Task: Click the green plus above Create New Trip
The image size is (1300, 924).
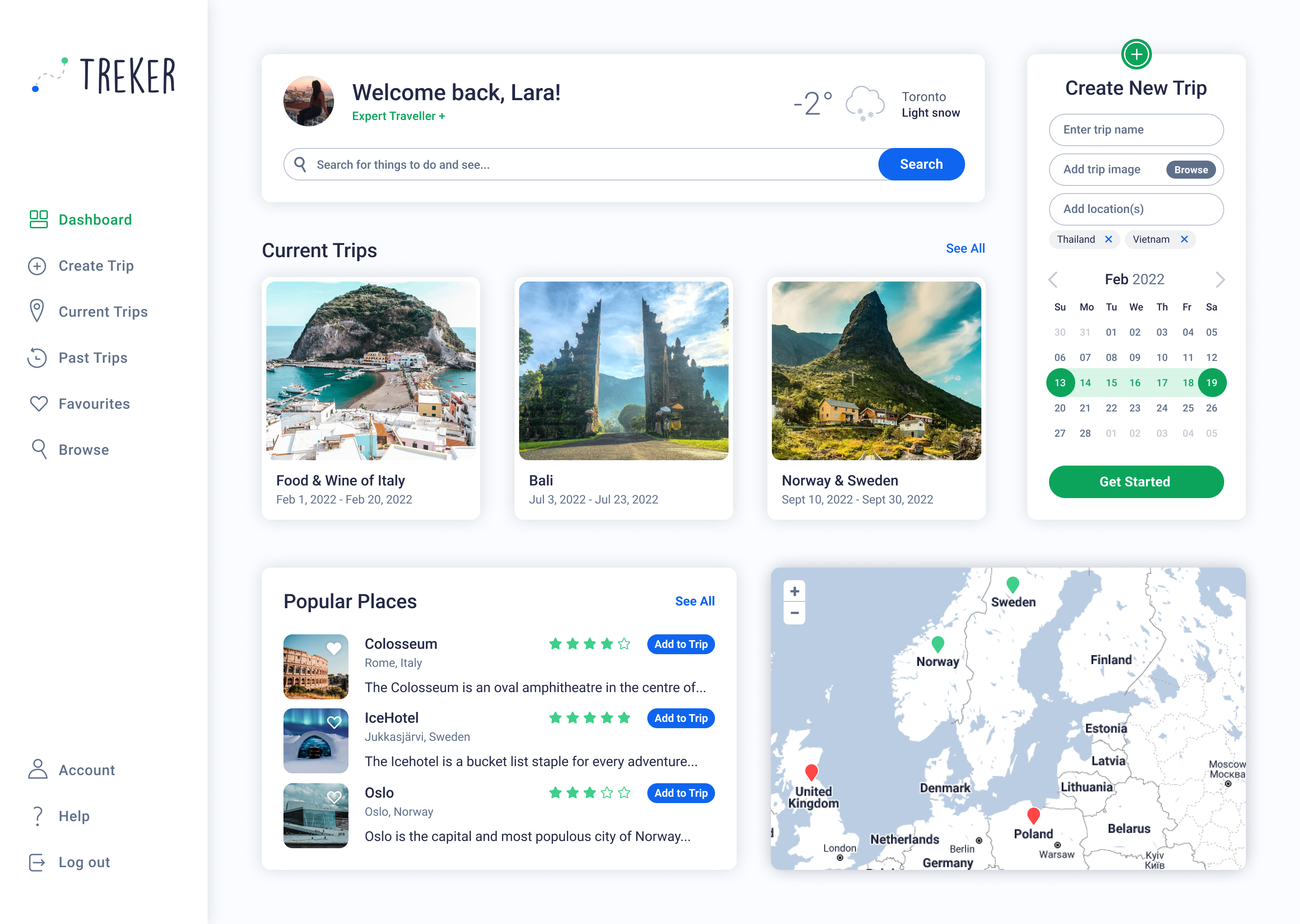Action: tap(1137, 54)
